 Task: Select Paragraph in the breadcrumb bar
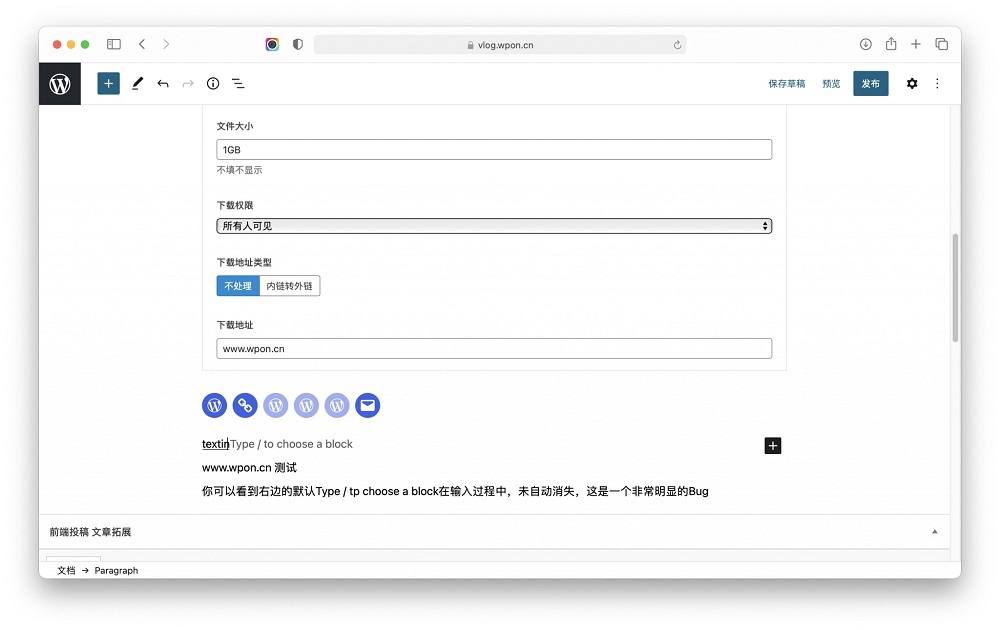point(116,570)
